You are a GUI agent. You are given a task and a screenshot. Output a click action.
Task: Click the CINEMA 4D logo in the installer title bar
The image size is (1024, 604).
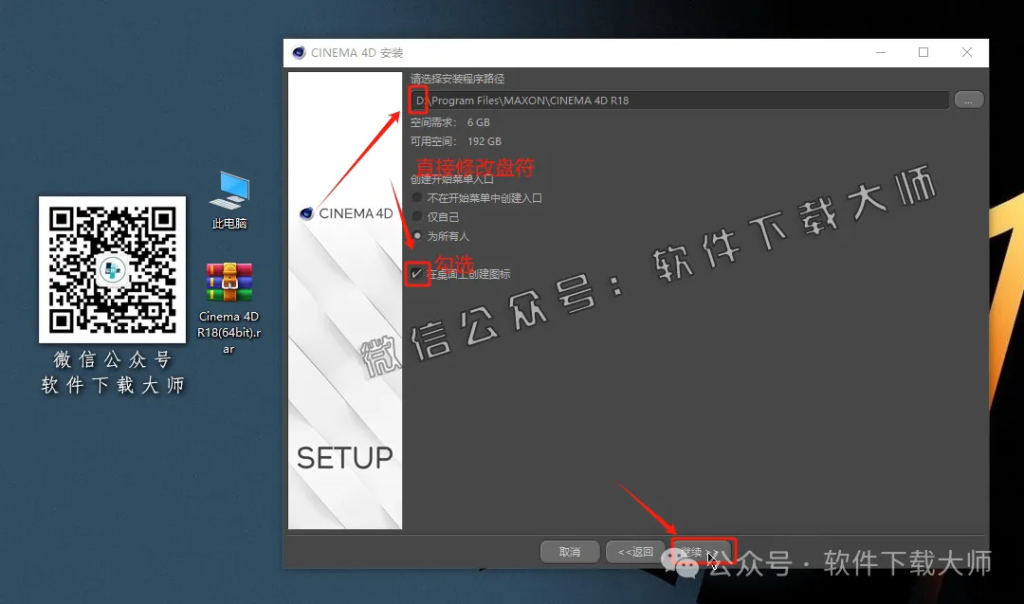(x=300, y=52)
